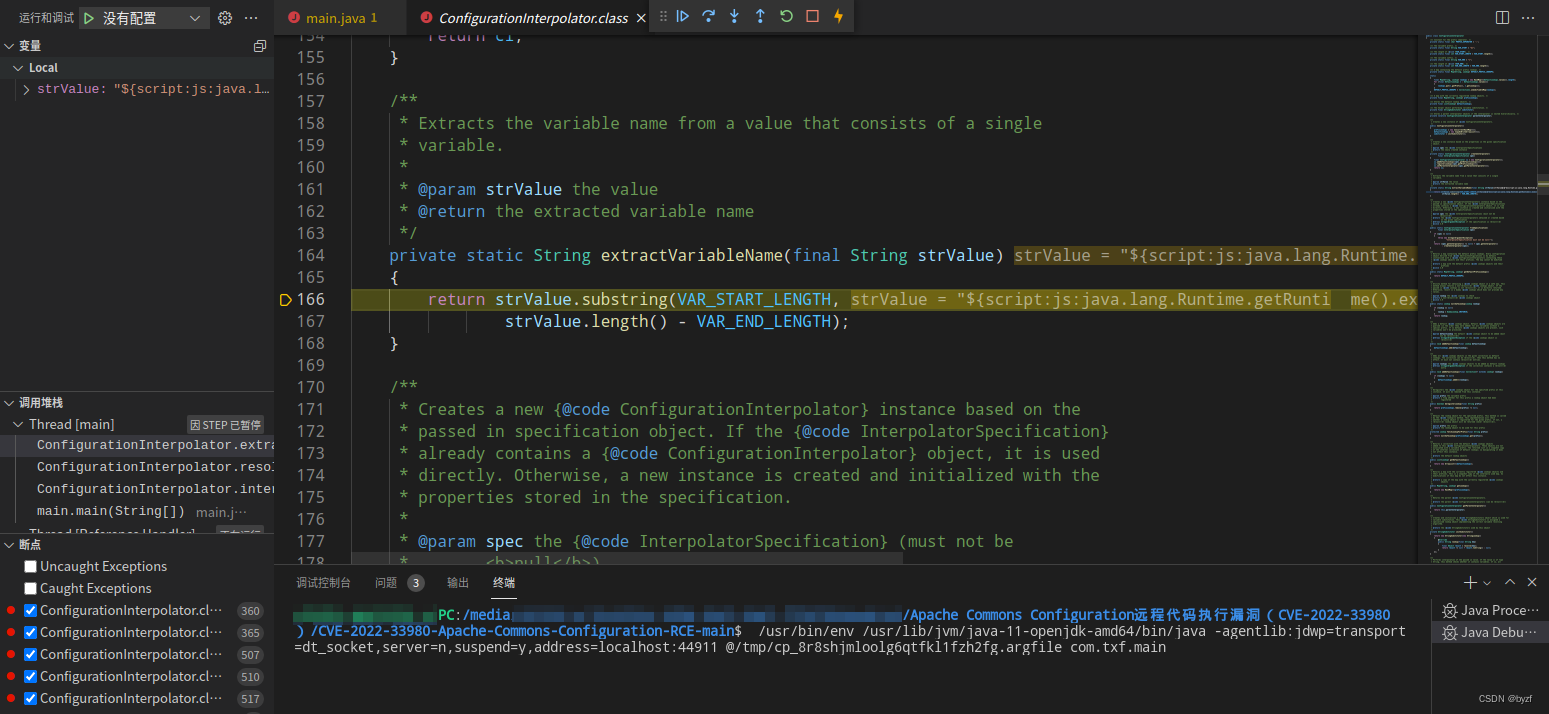Collapse Thread [main] in call stack
Image resolution: width=1549 pixels, height=714 pixels.
(19, 424)
